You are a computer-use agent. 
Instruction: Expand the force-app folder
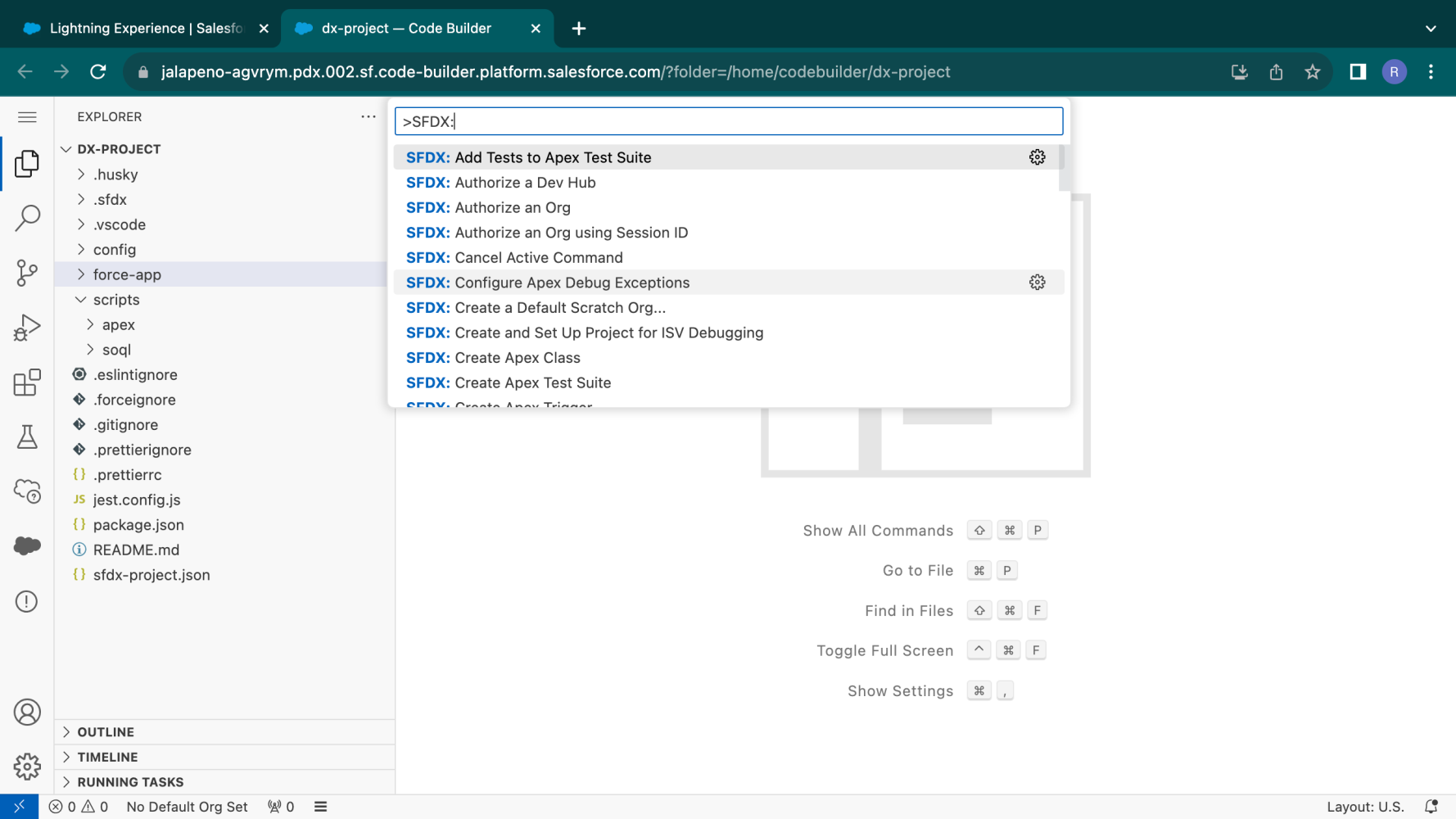point(80,274)
